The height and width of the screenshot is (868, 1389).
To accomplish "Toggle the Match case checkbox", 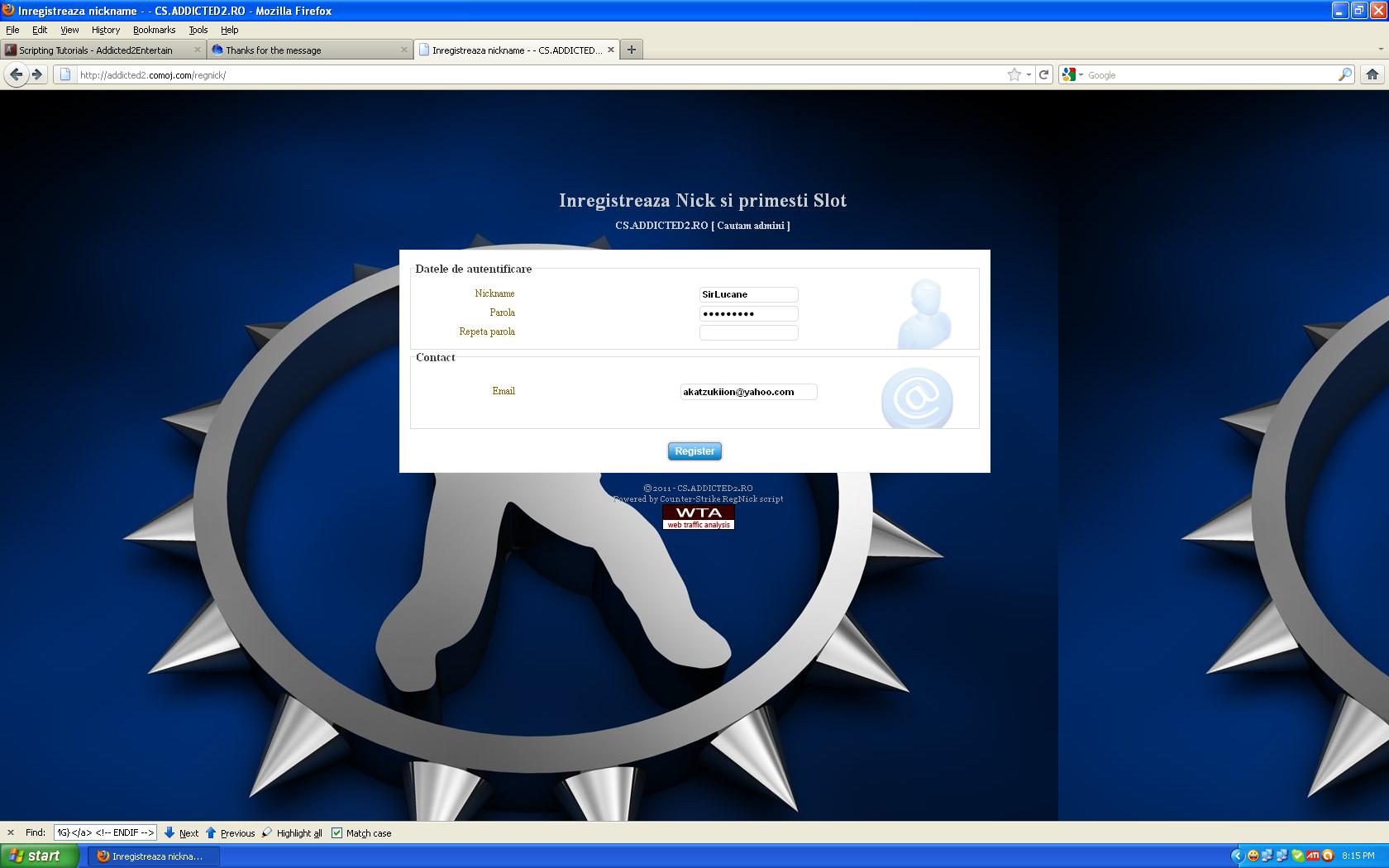I will pos(337,832).
